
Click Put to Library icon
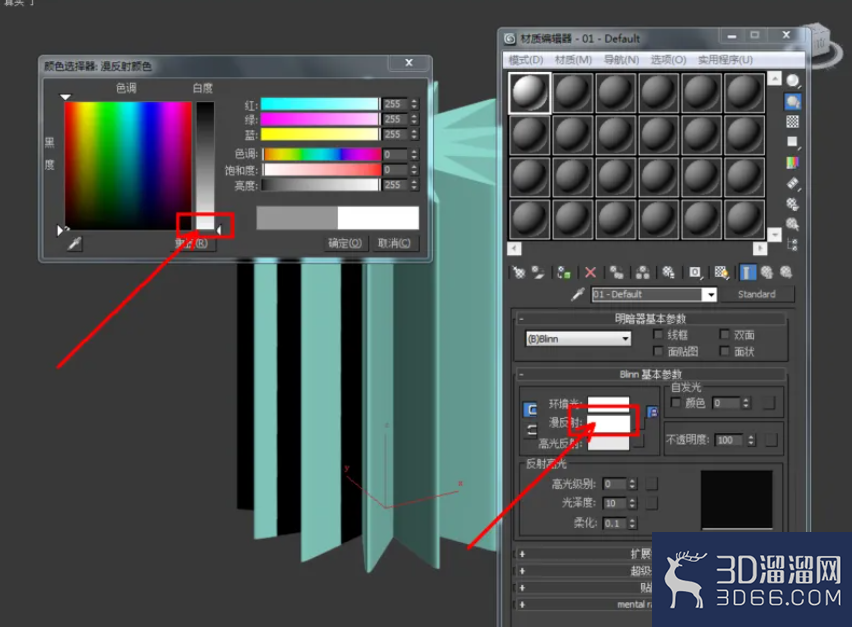point(668,272)
